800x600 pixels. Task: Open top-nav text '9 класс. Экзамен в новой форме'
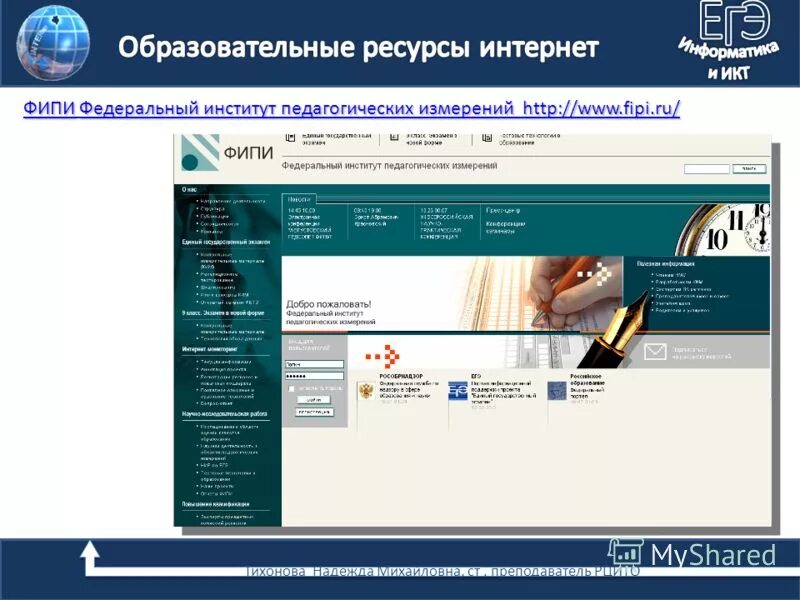click(x=432, y=139)
